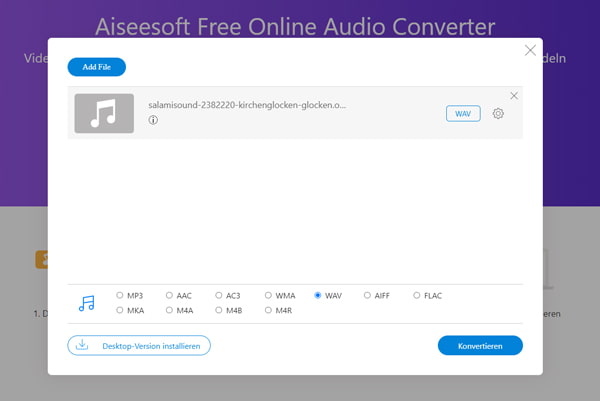This screenshot has height=401, width=600.
Task: Click the audio format music notes icon
Action: tap(86, 303)
